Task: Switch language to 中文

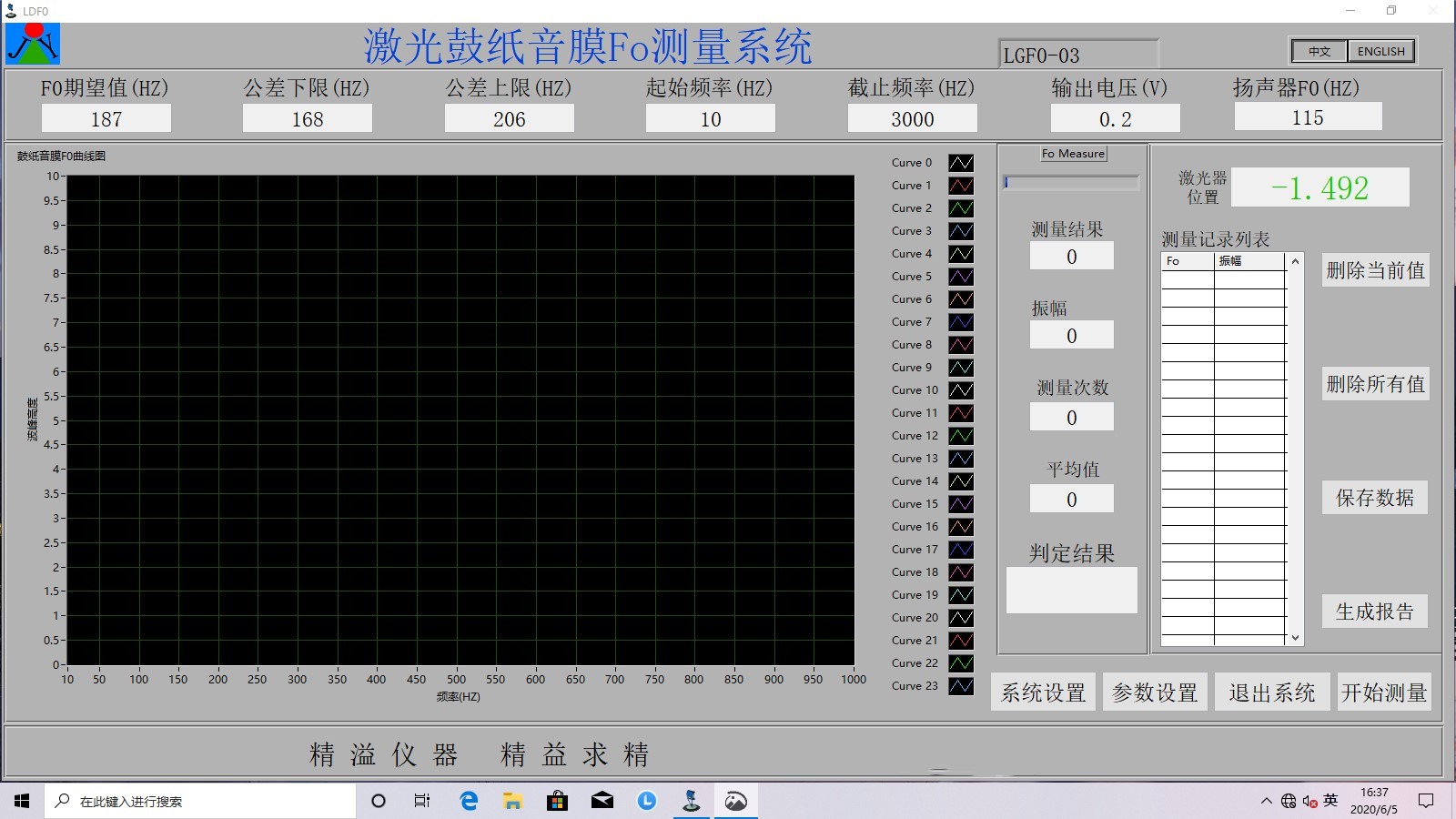Action: pyautogui.click(x=1319, y=51)
